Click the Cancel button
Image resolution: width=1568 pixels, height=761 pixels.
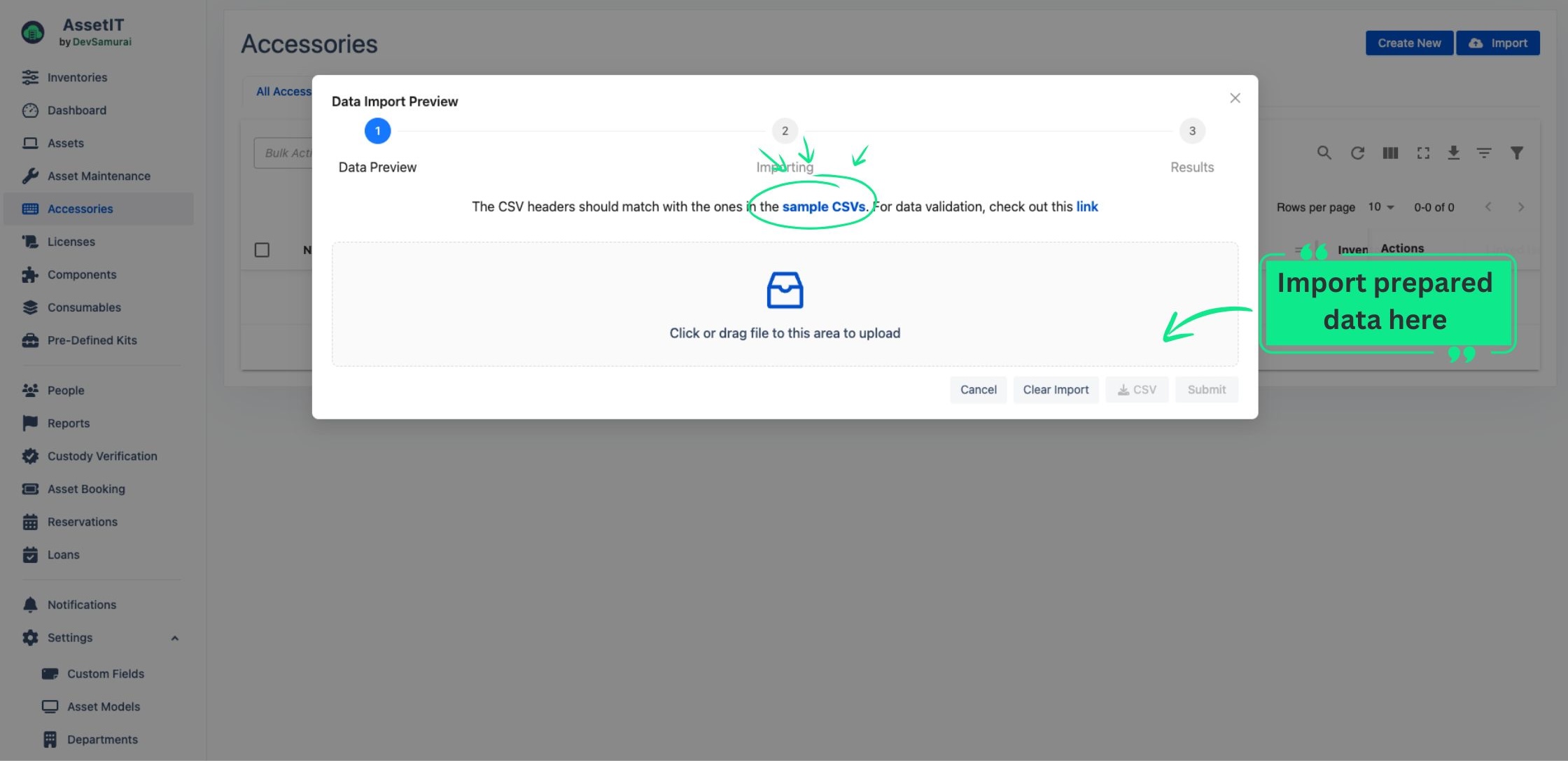978,389
